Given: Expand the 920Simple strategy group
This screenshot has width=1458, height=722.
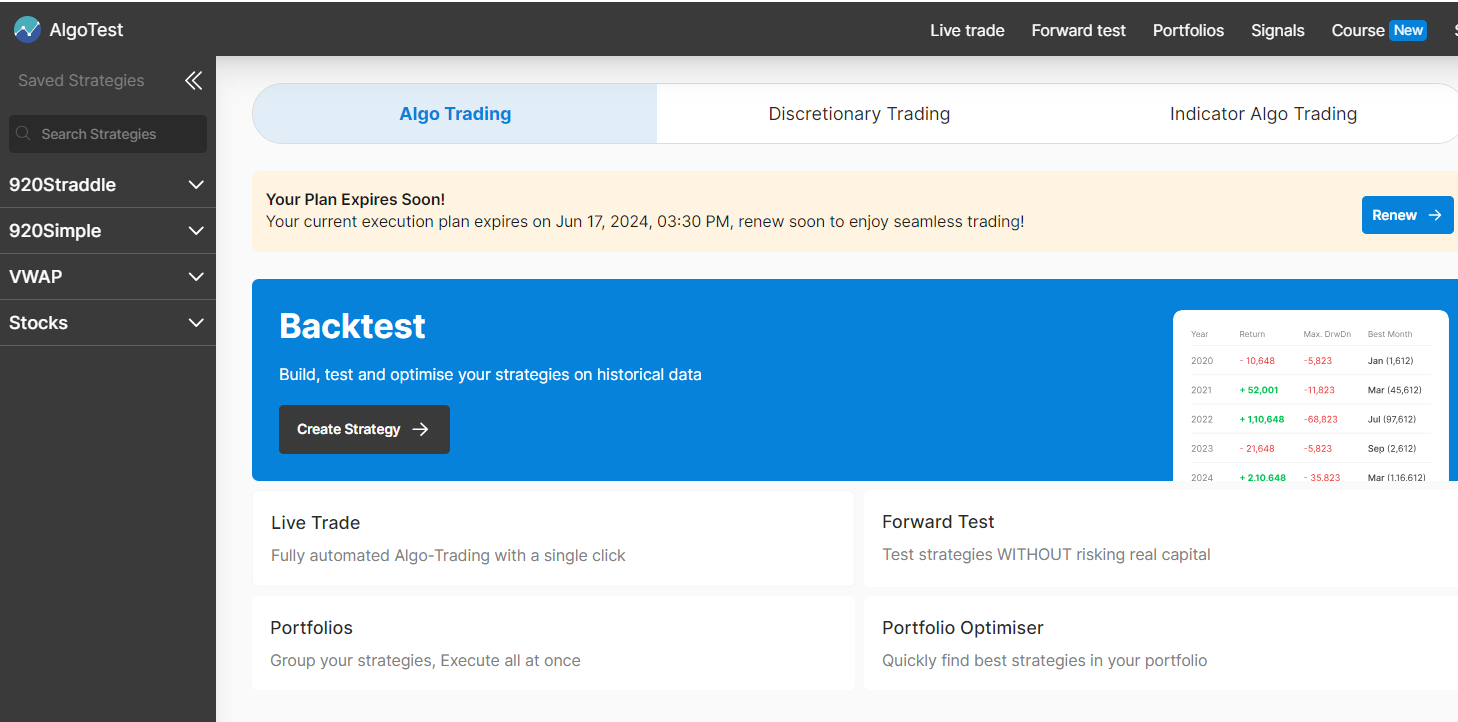Looking at the screenshot, I should tap(196, 231).
